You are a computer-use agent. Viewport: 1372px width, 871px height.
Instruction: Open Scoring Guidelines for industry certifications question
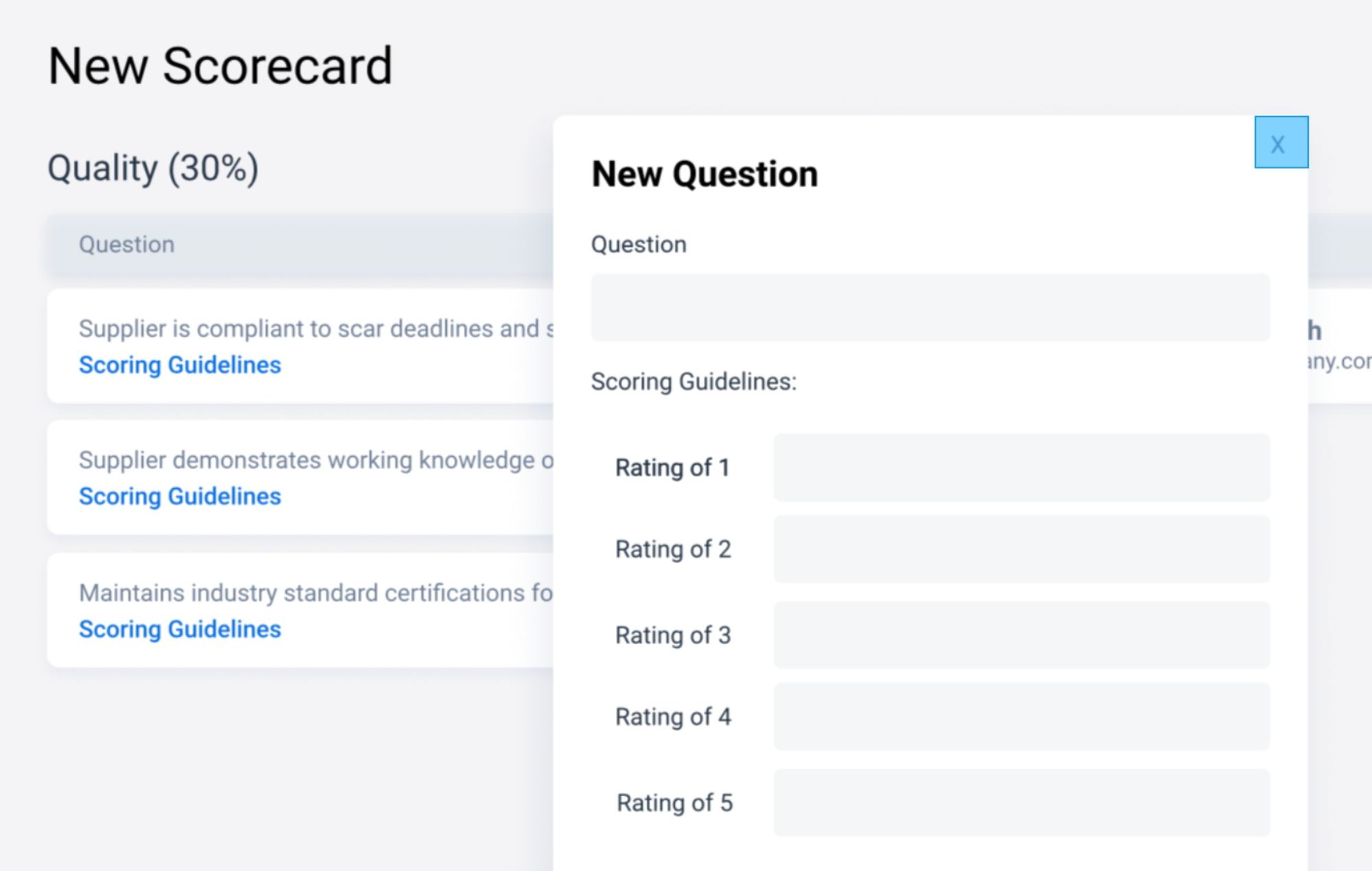click(180, 629)
